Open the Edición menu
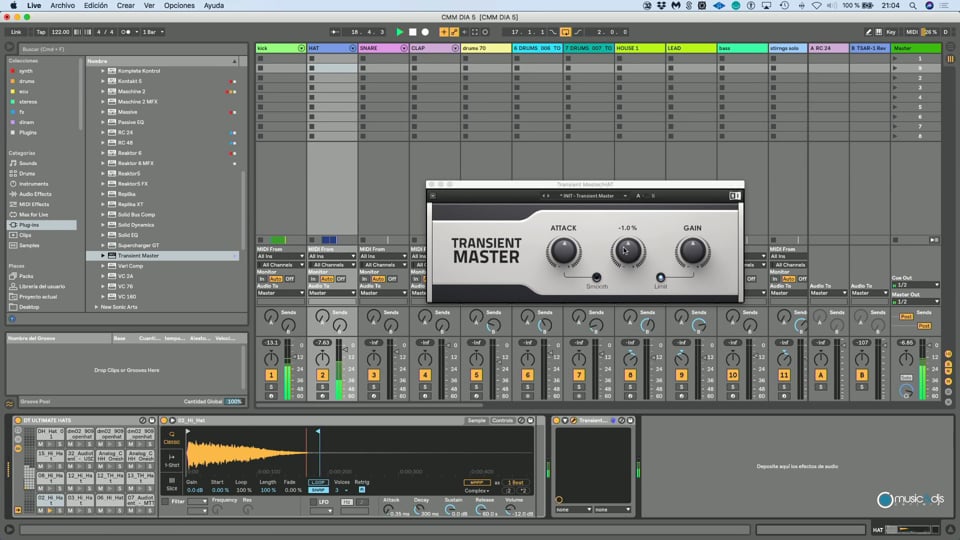Image resolution: width=960 pixels, height=540 pixels. [96, 6]
